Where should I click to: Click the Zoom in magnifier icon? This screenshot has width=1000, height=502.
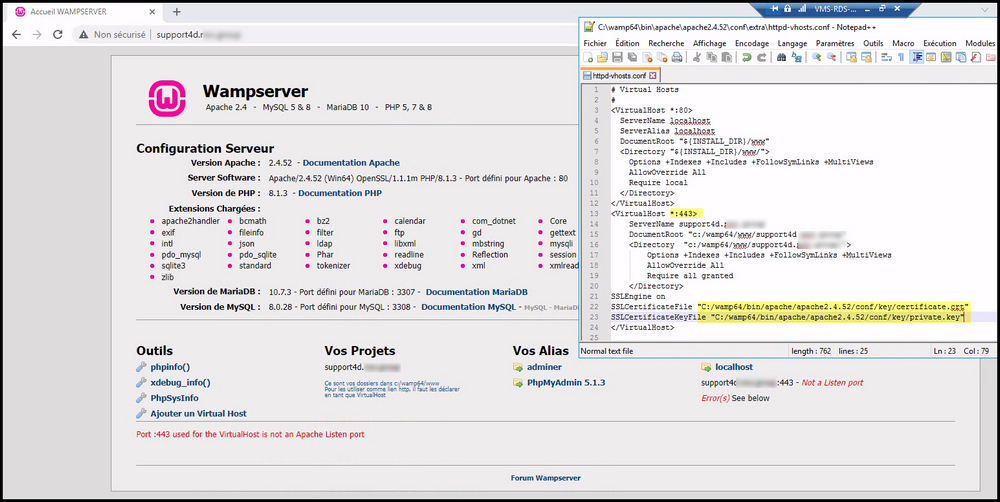[816, 58]
